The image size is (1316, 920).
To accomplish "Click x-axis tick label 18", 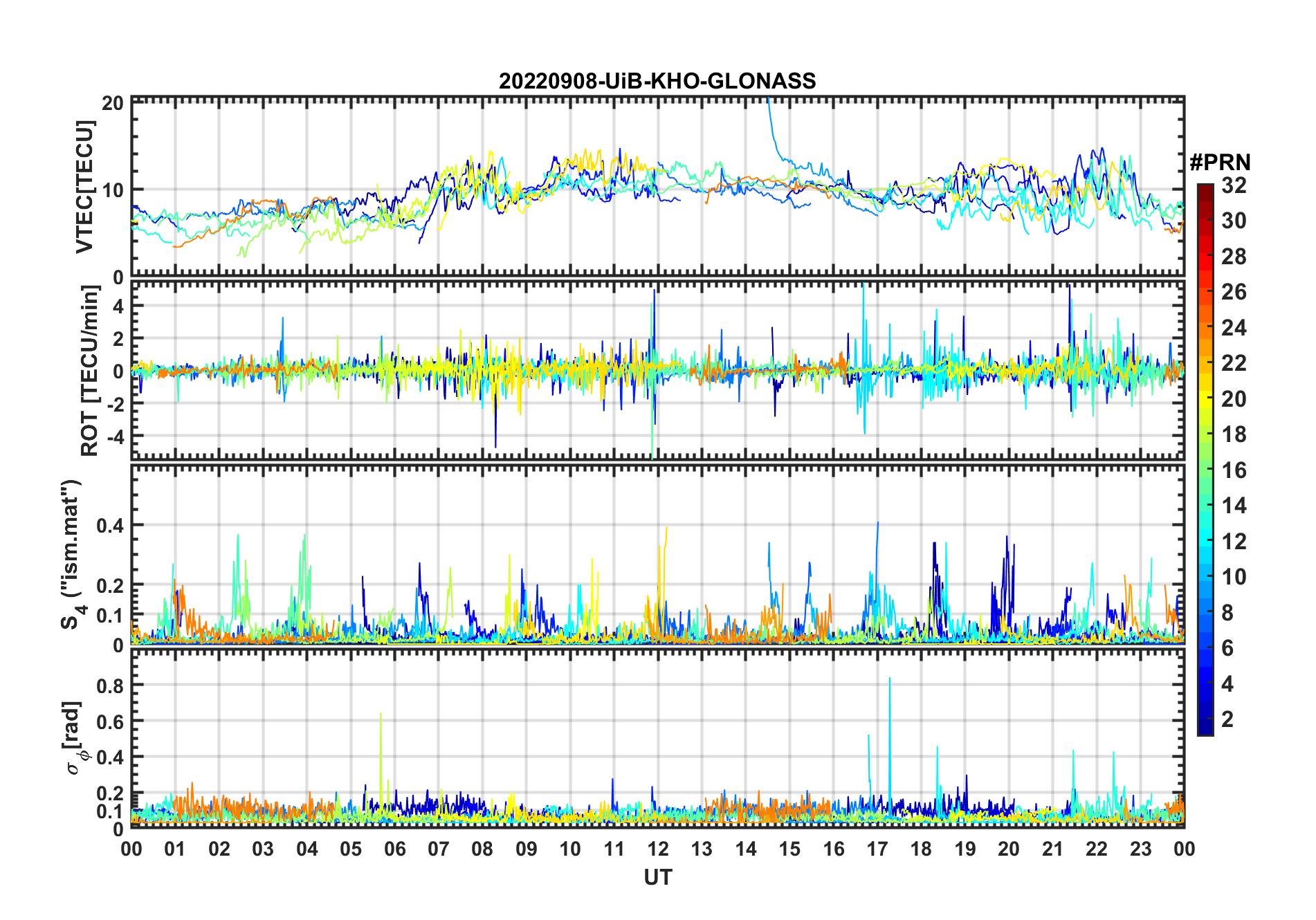I will 921,849.
